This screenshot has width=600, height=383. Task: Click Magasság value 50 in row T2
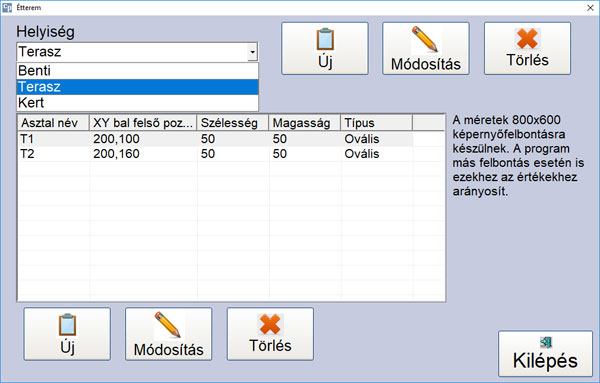(x=280, y=154)
